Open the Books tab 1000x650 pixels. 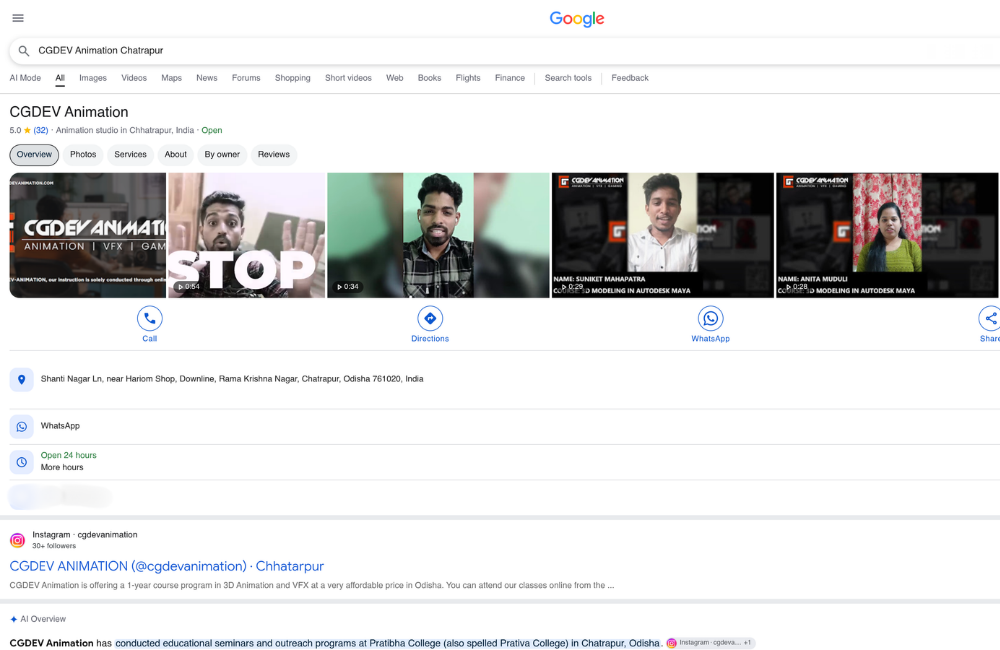pos(429,78)
